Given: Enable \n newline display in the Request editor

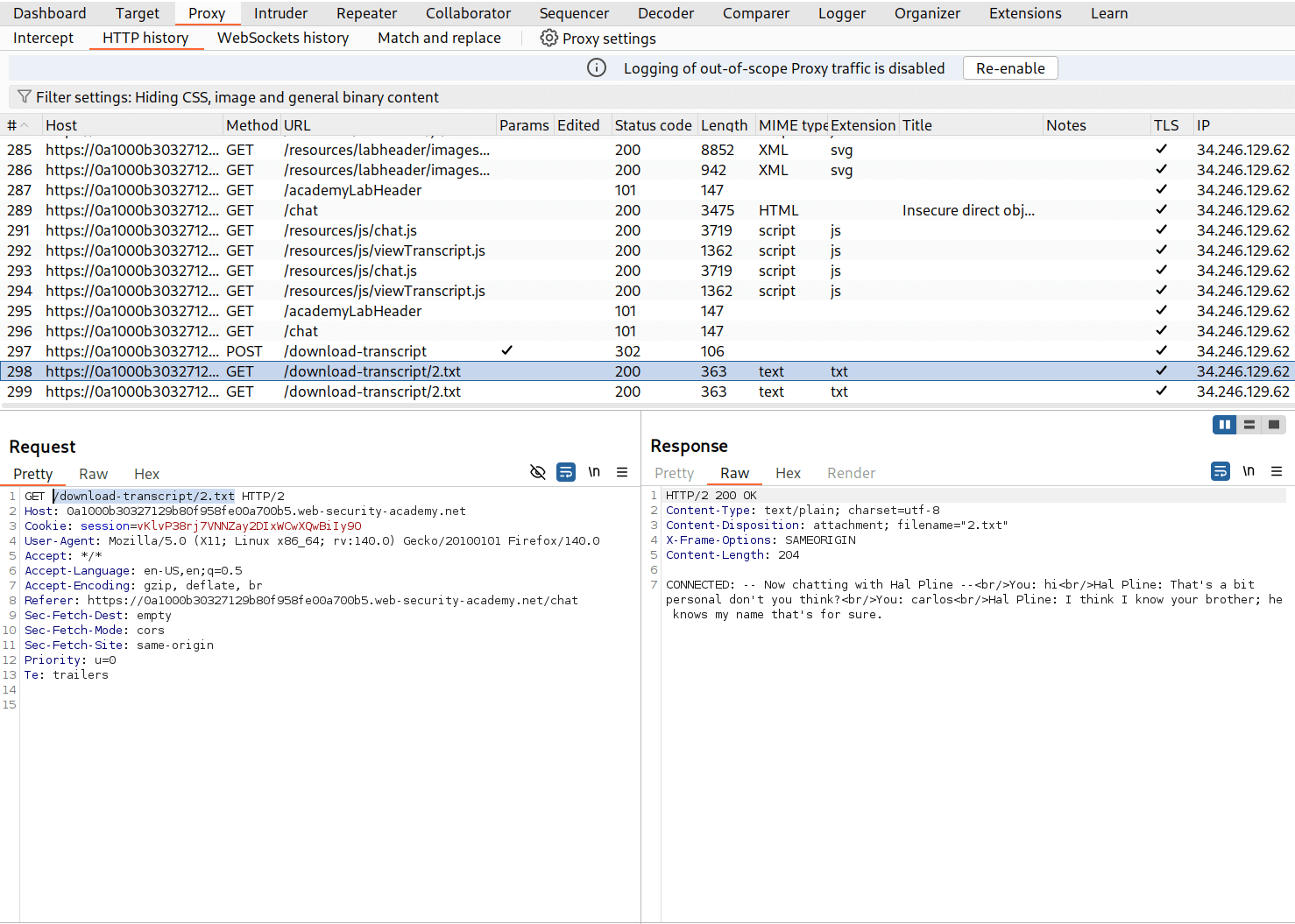Looking at the screenshot, I should [594, 472].
